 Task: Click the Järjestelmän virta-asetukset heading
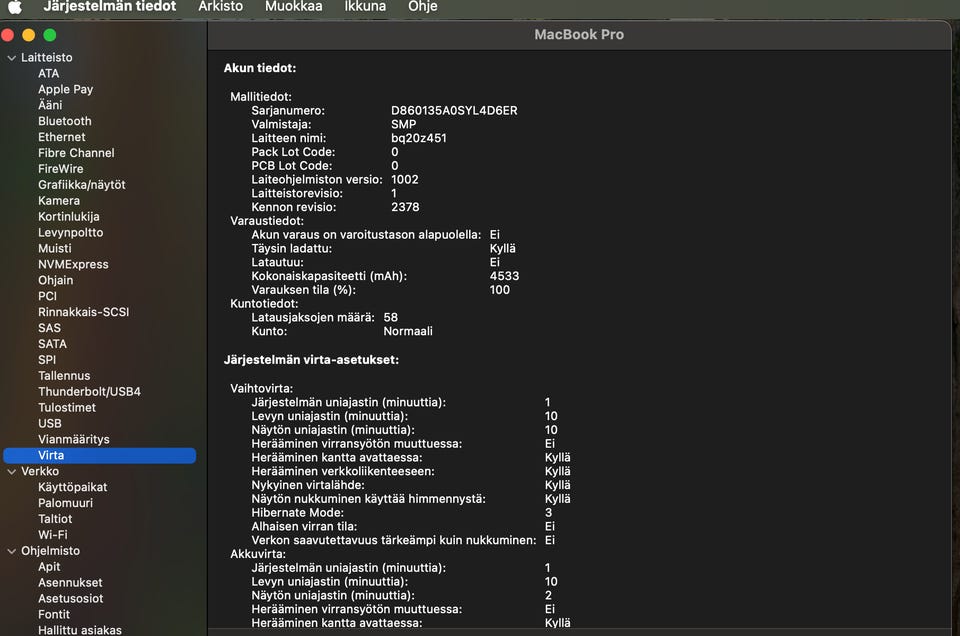[x=311, y=360]
